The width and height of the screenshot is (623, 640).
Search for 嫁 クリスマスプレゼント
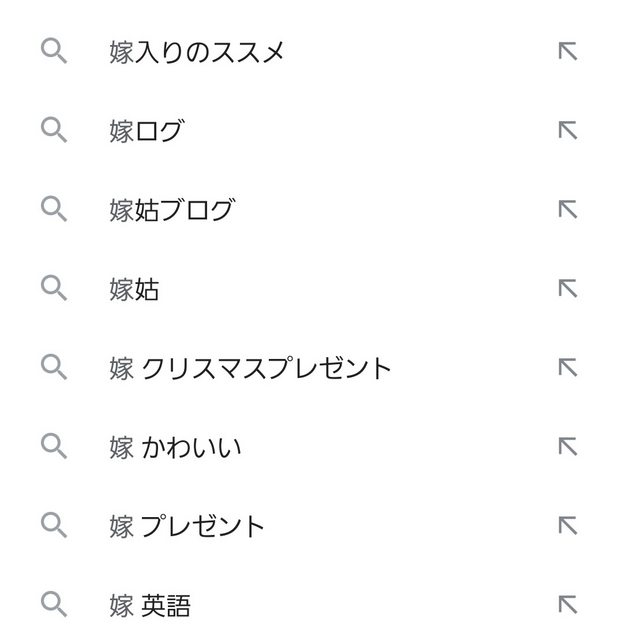pos(250,368)
